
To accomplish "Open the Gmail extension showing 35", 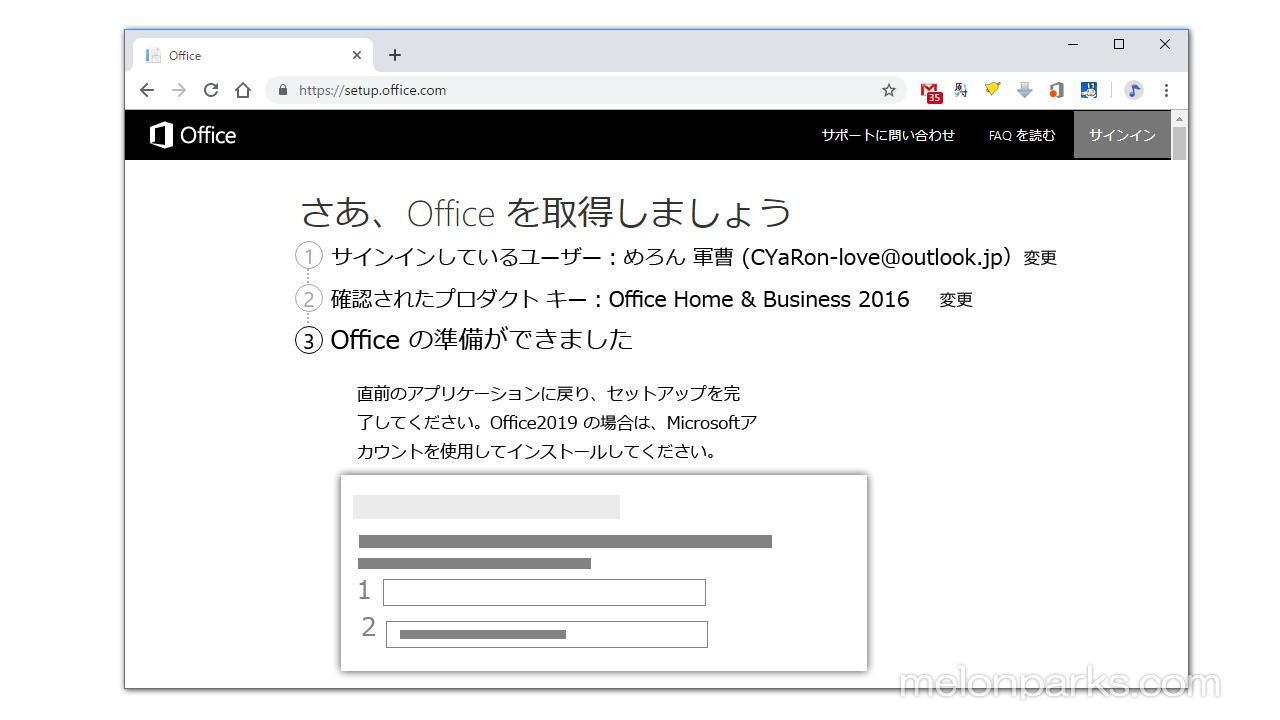I will tap(931, 92).
